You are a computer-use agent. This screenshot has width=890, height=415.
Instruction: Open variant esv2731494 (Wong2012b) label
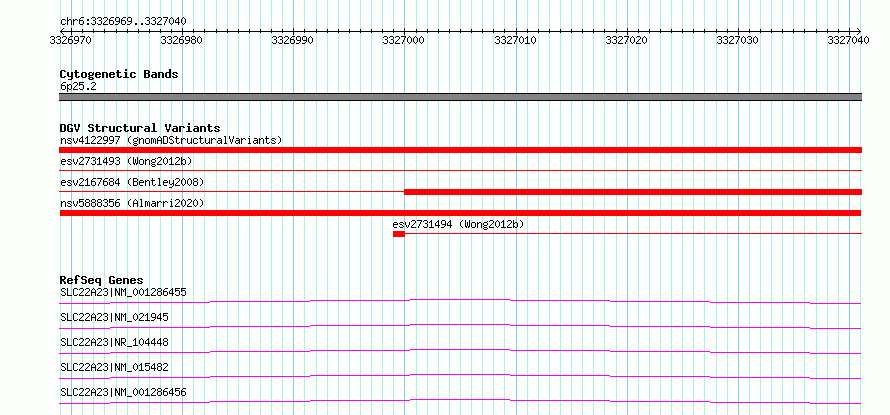click(458, 224)
